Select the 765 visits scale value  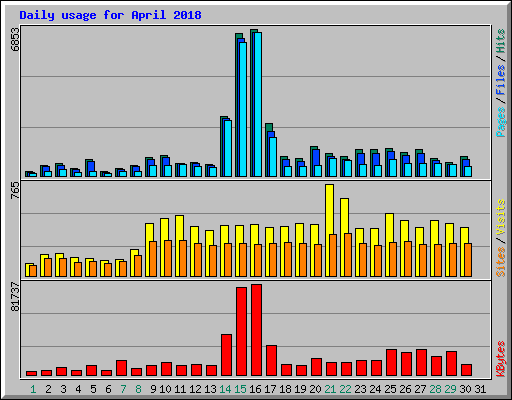(x=15, y=191)
